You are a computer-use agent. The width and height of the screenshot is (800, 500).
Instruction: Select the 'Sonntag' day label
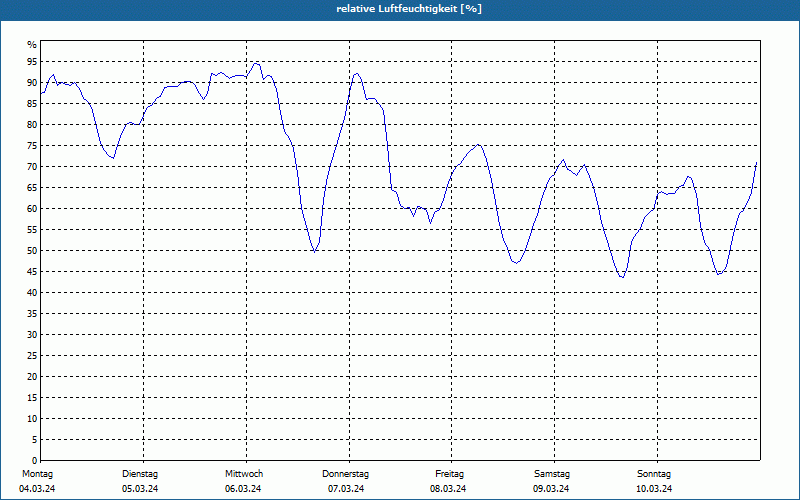(x=654, y=474)
